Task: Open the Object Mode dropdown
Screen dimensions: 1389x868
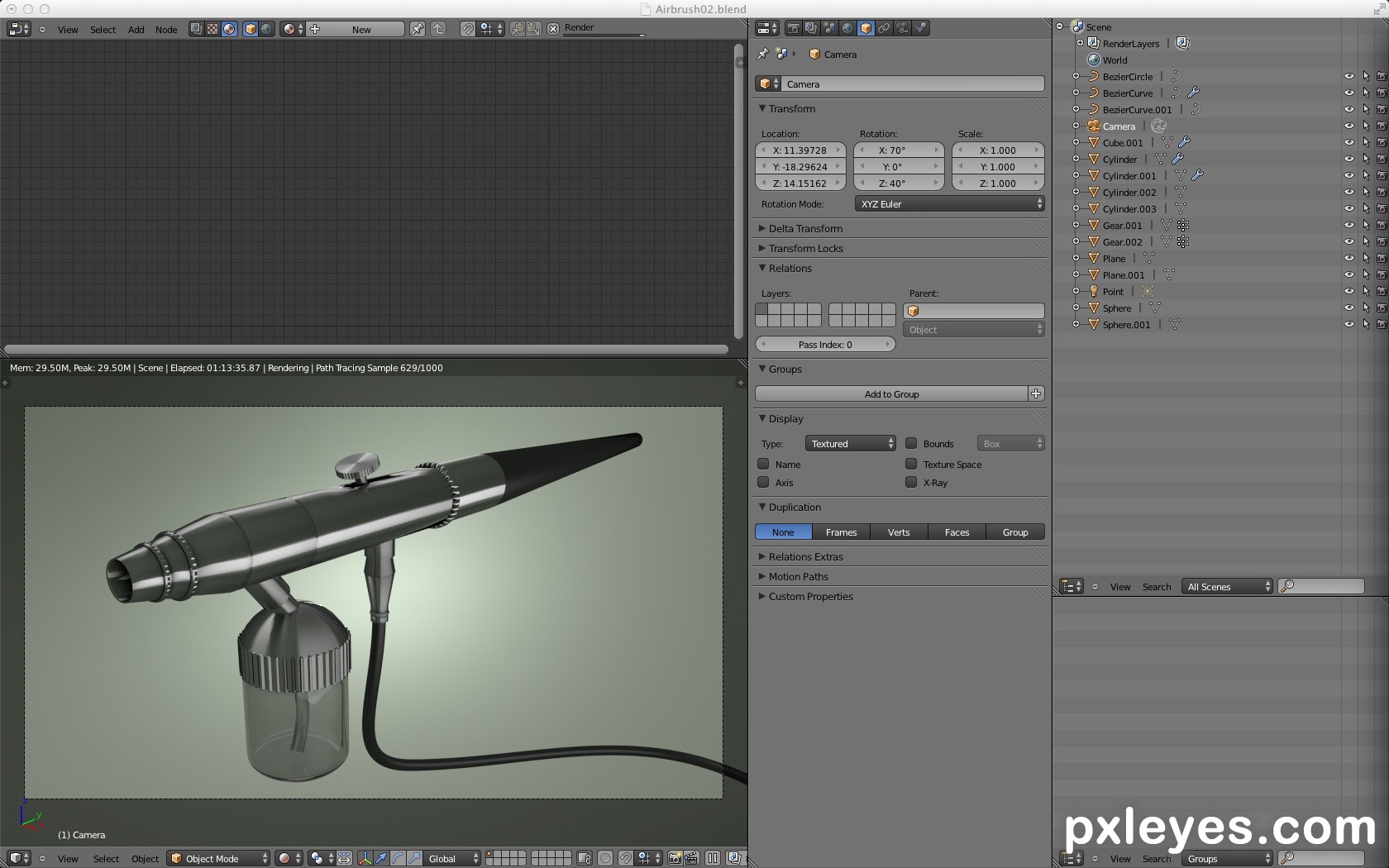Action: pyautogui.click(x=218, y=858)
